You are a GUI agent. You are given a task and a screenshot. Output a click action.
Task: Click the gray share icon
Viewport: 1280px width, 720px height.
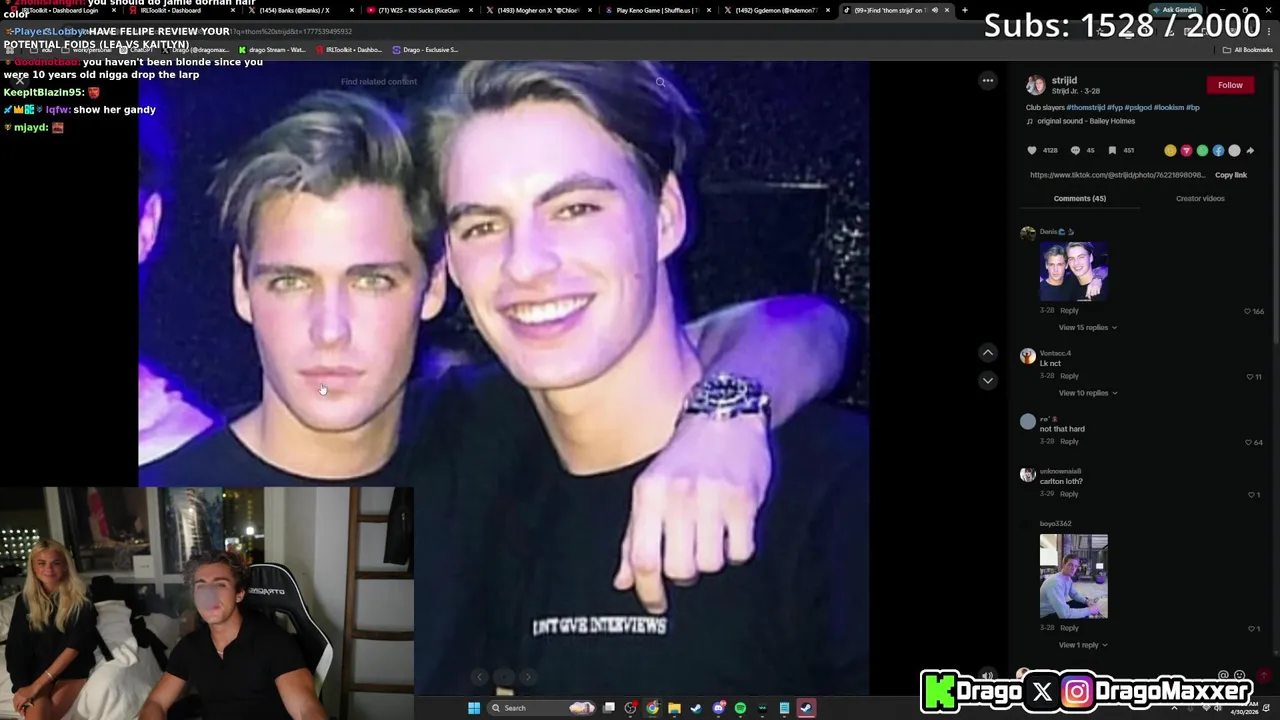tap(1234, 150)
